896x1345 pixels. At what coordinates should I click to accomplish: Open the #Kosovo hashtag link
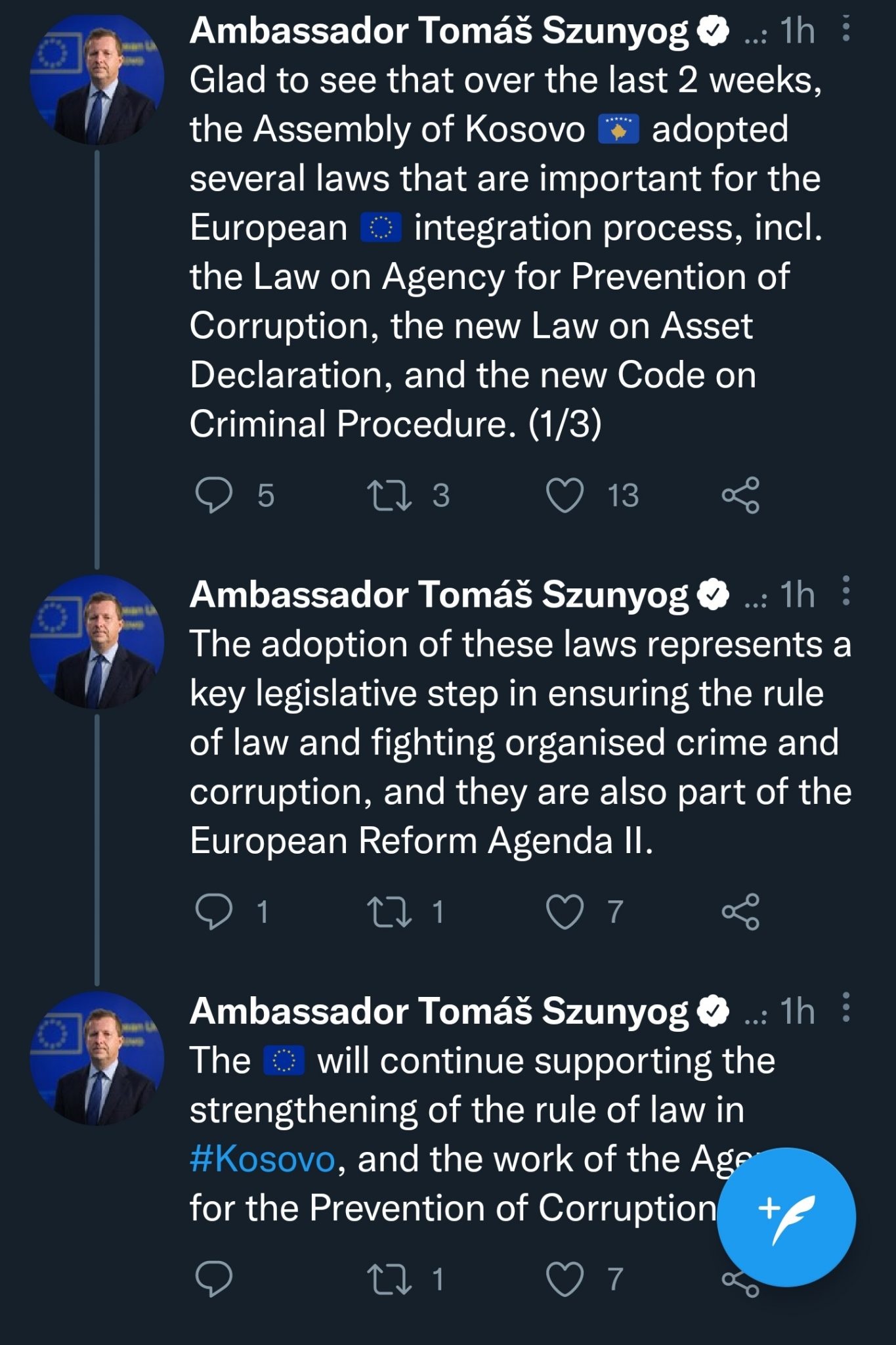(263, 1159)
